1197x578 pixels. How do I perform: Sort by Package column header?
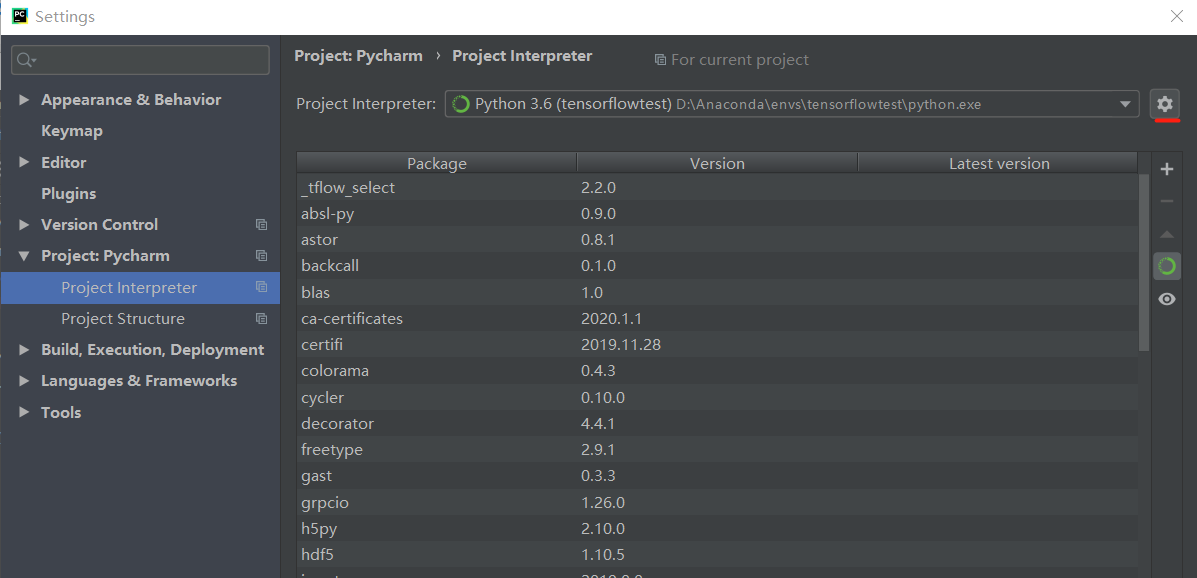point(437,163)
